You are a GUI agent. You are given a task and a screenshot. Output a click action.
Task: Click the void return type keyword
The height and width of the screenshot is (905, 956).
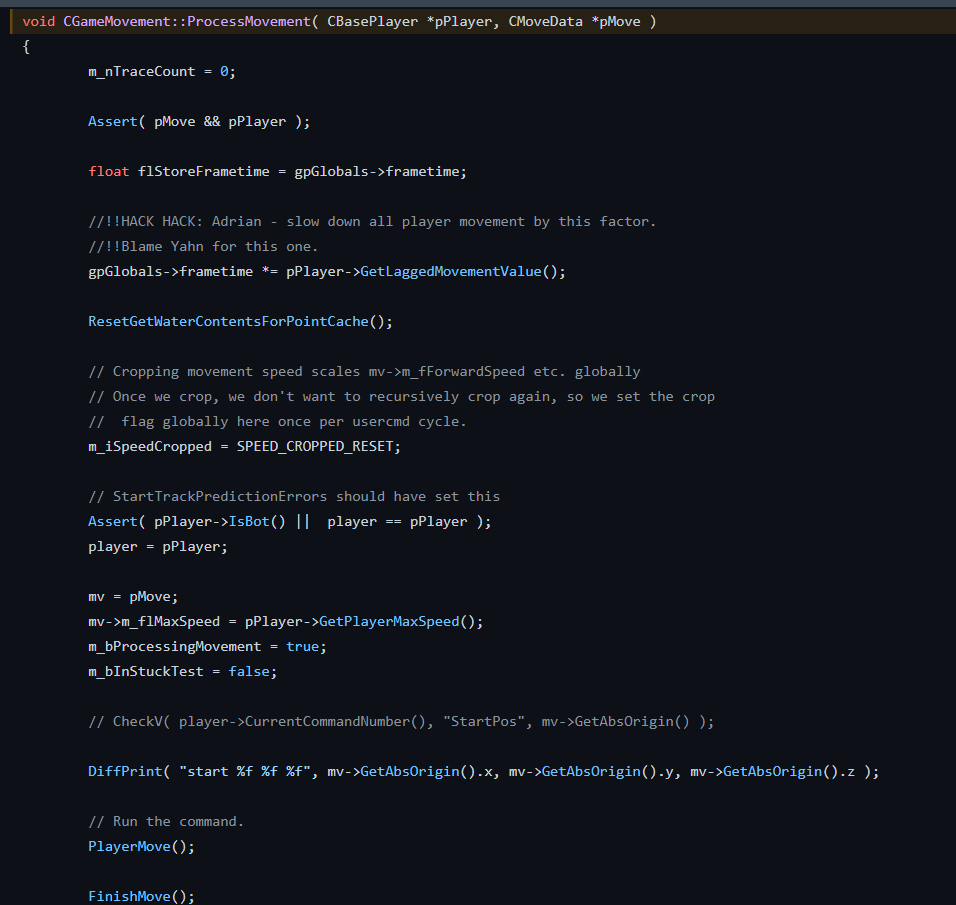coord(39,21)
